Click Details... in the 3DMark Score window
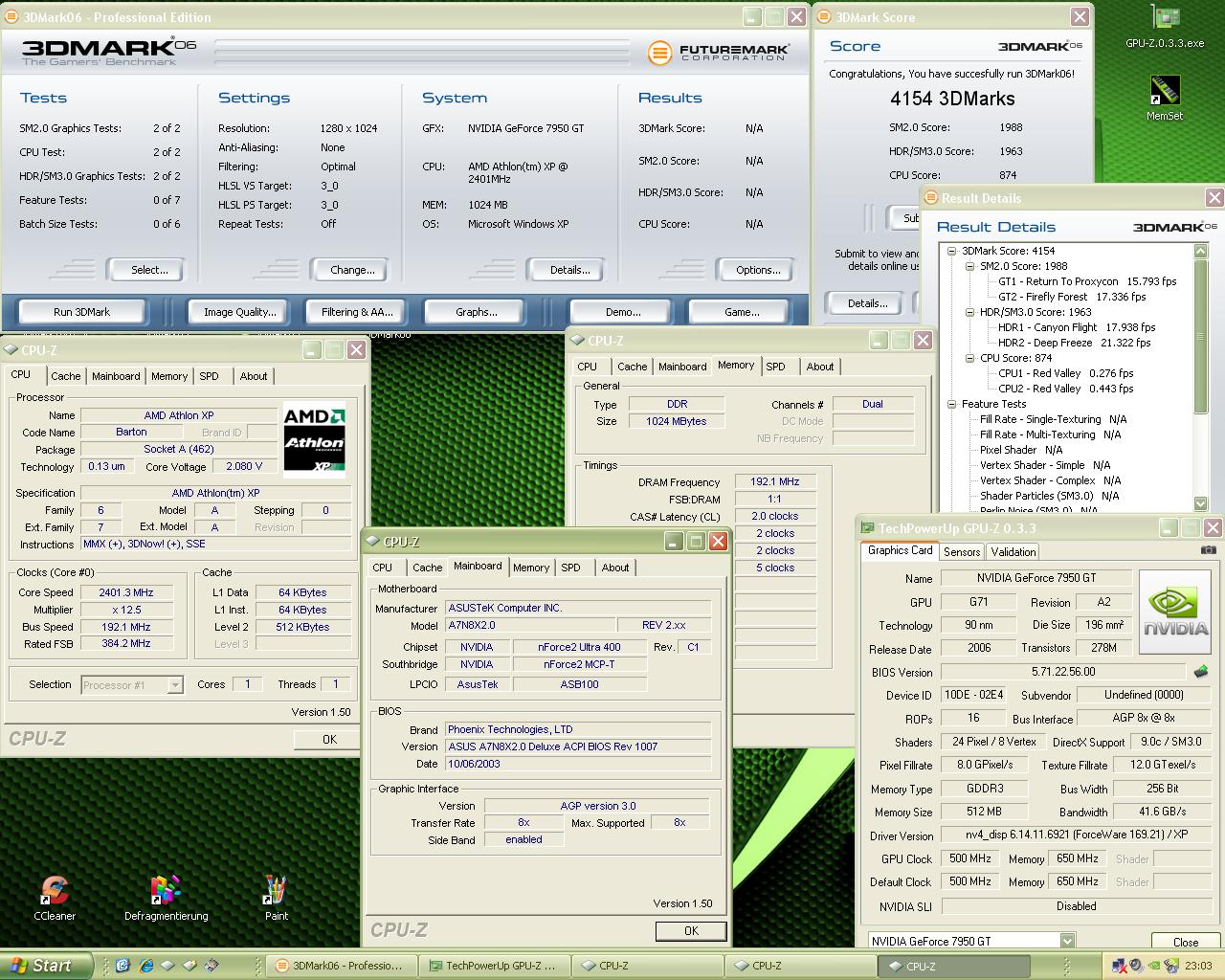Image resolution: width=1225 pixels, height=980 pixels. coord(867,303)
